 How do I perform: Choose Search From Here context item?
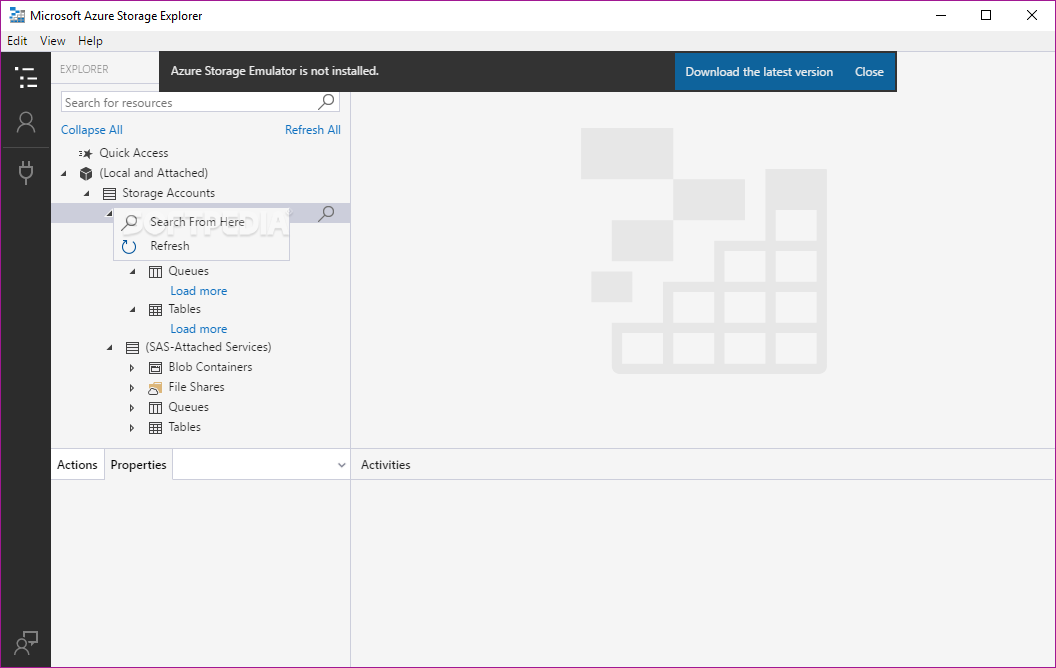pos(201,222)
